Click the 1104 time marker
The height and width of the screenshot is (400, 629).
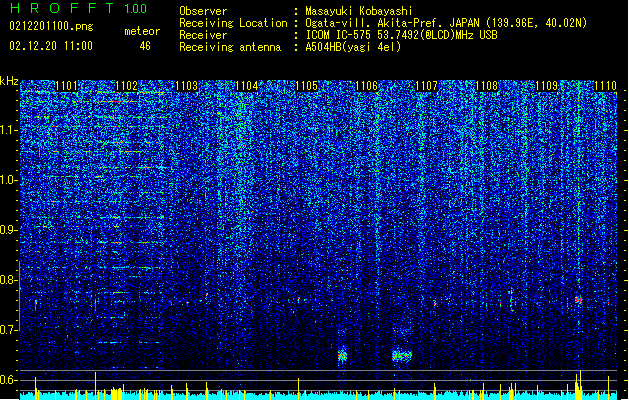tap(246, 86)
